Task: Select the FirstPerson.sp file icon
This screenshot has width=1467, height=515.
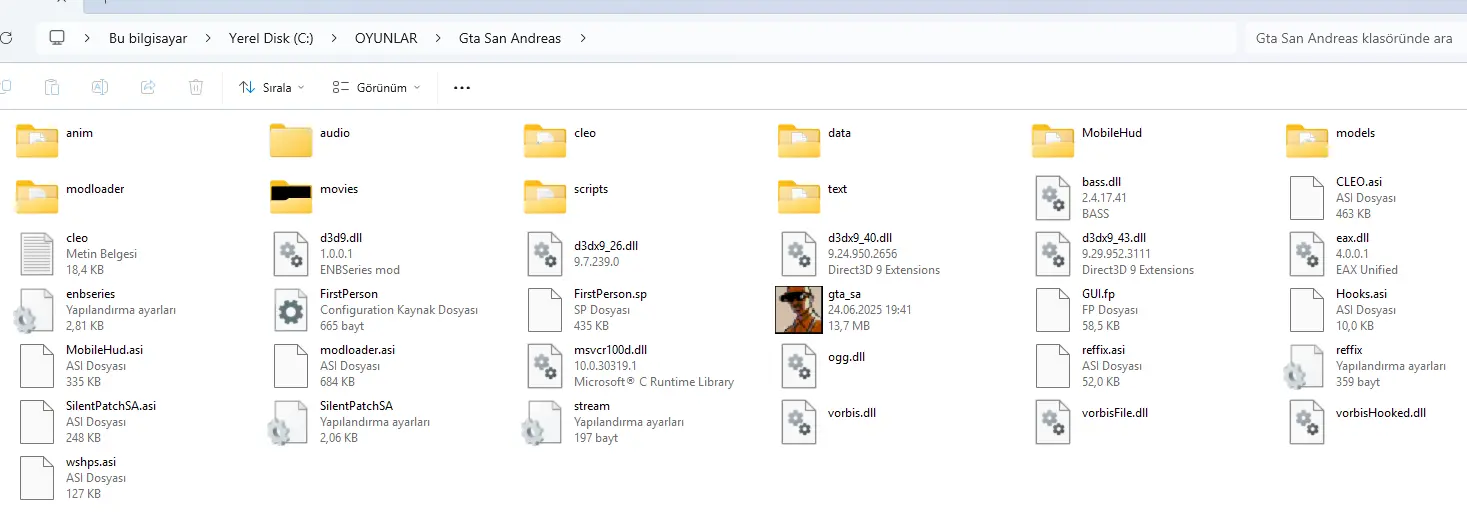Action: pos(545,310)
